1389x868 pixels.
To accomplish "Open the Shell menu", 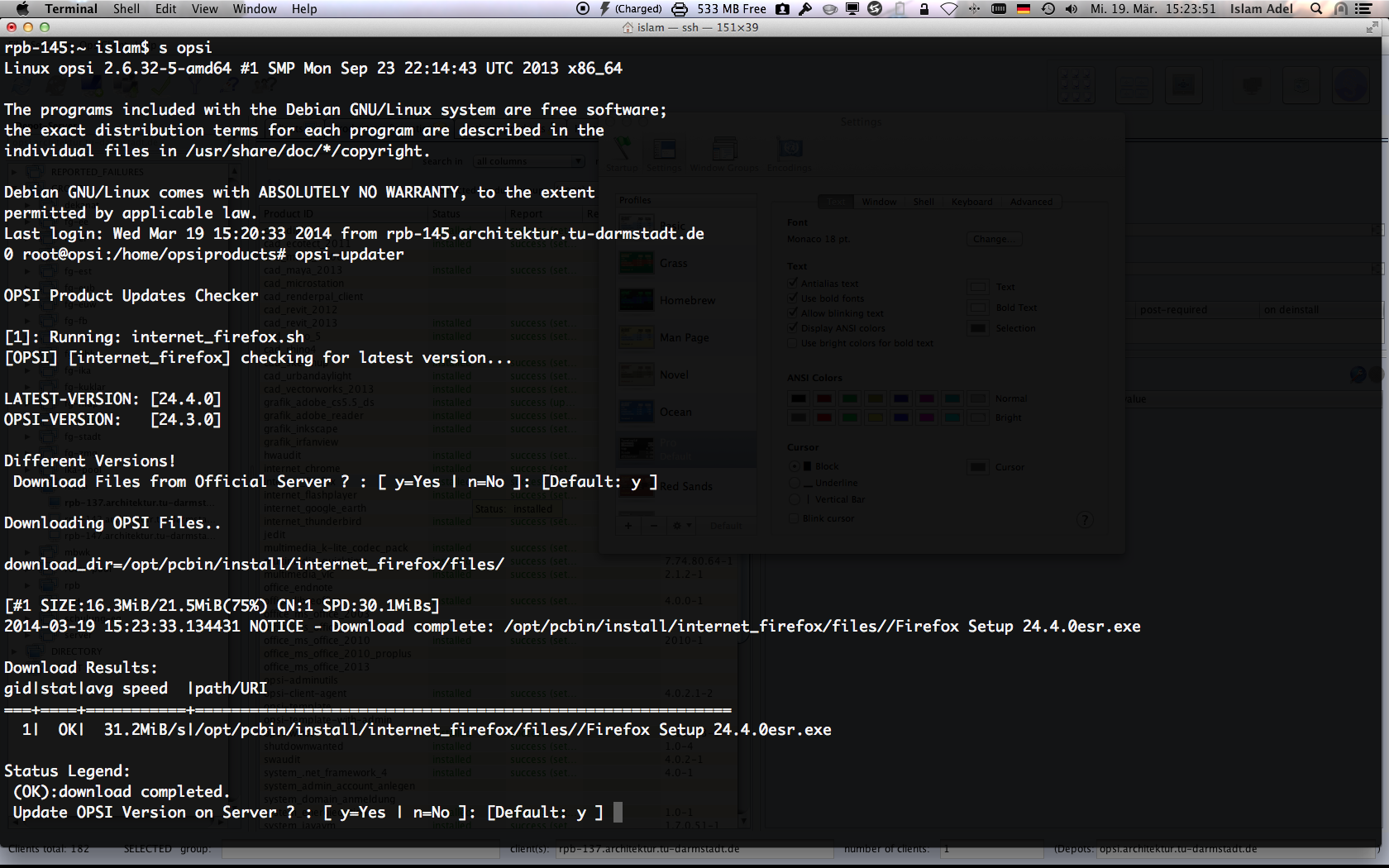I will [x=126, y=8].
